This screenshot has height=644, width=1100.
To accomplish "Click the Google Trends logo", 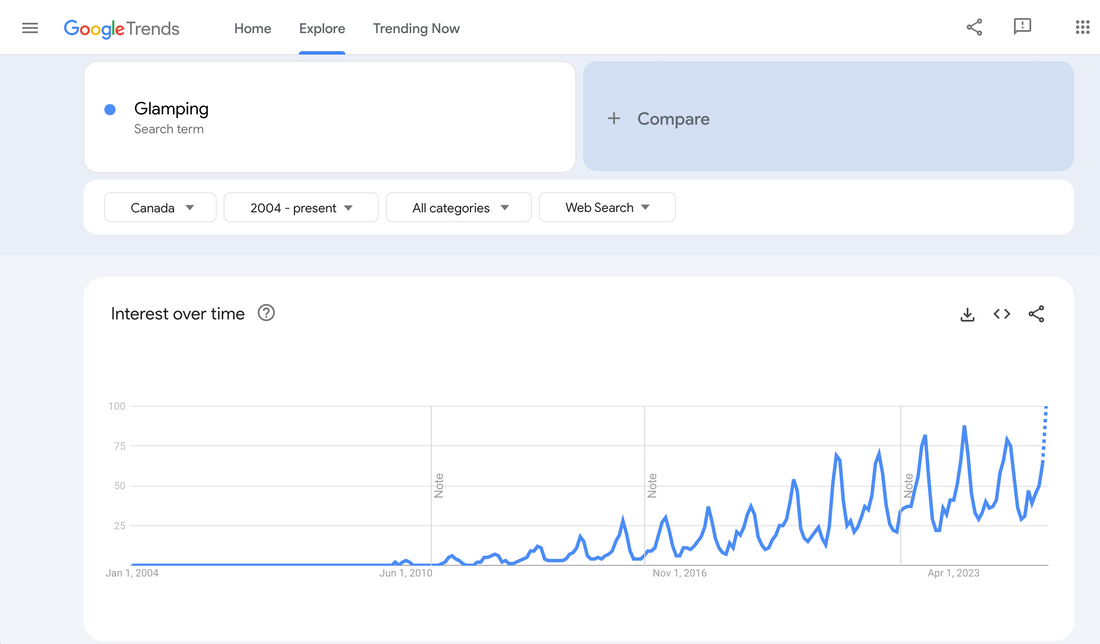I will [121, 28].
